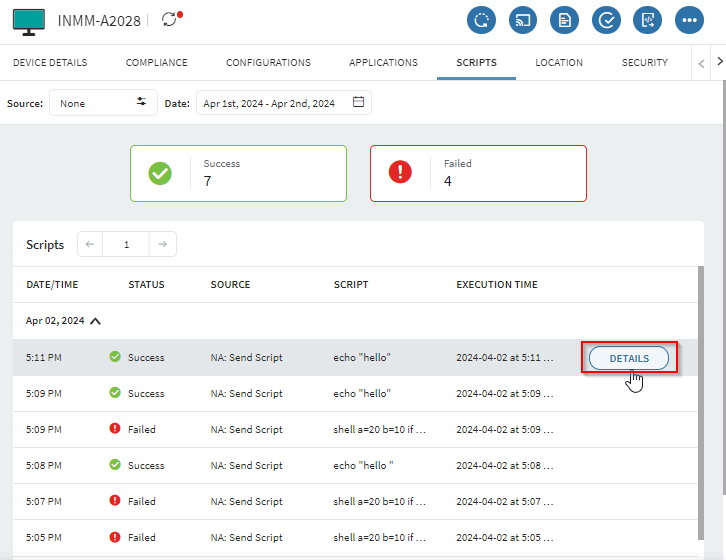
Task: Open the calendar icon in Date field
Action: point(358,103)
